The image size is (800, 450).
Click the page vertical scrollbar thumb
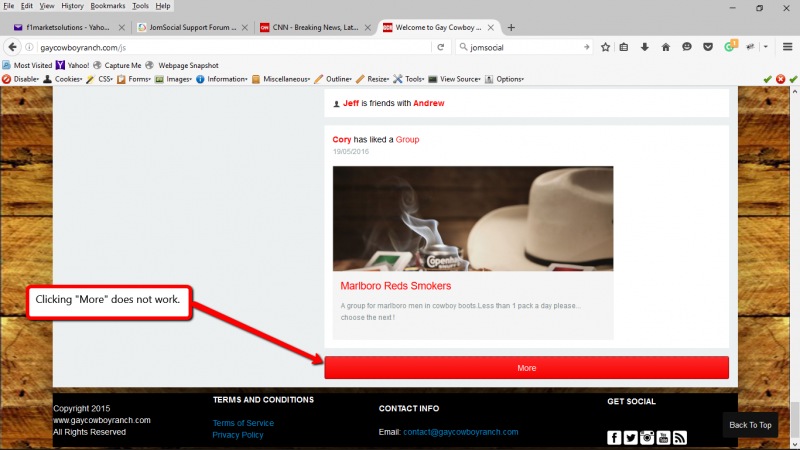[794, 422]
